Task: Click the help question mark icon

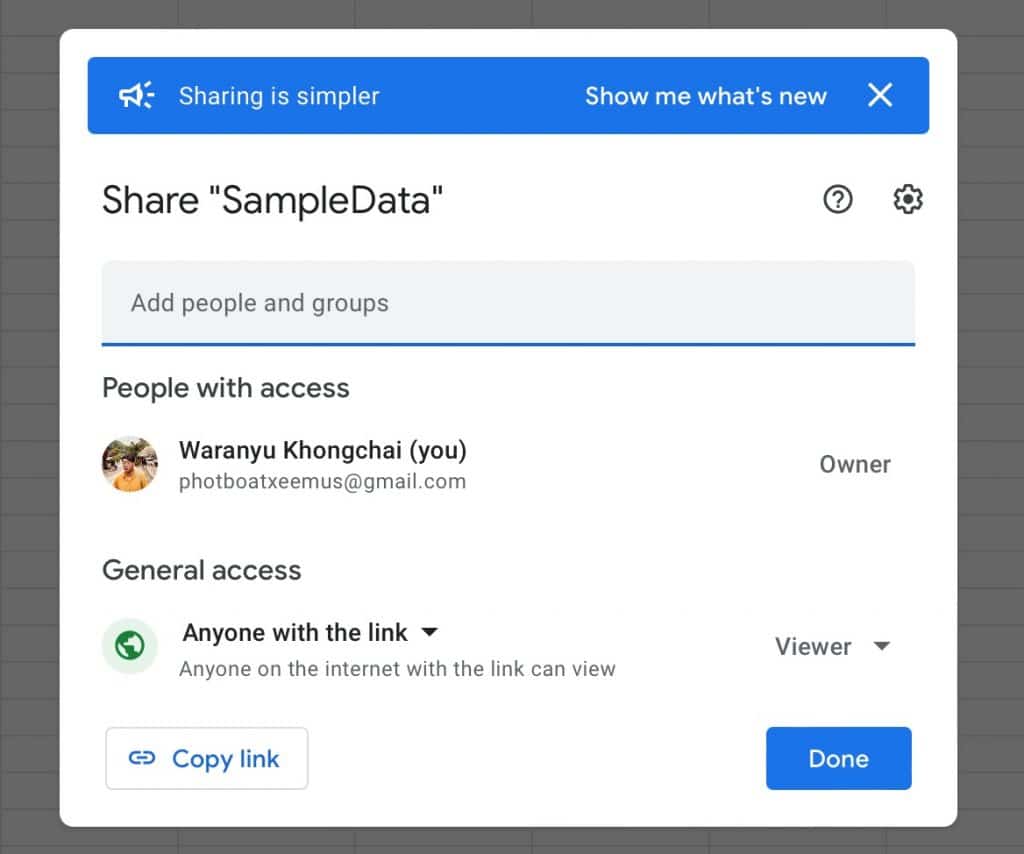Action: (x=837, y=200)
